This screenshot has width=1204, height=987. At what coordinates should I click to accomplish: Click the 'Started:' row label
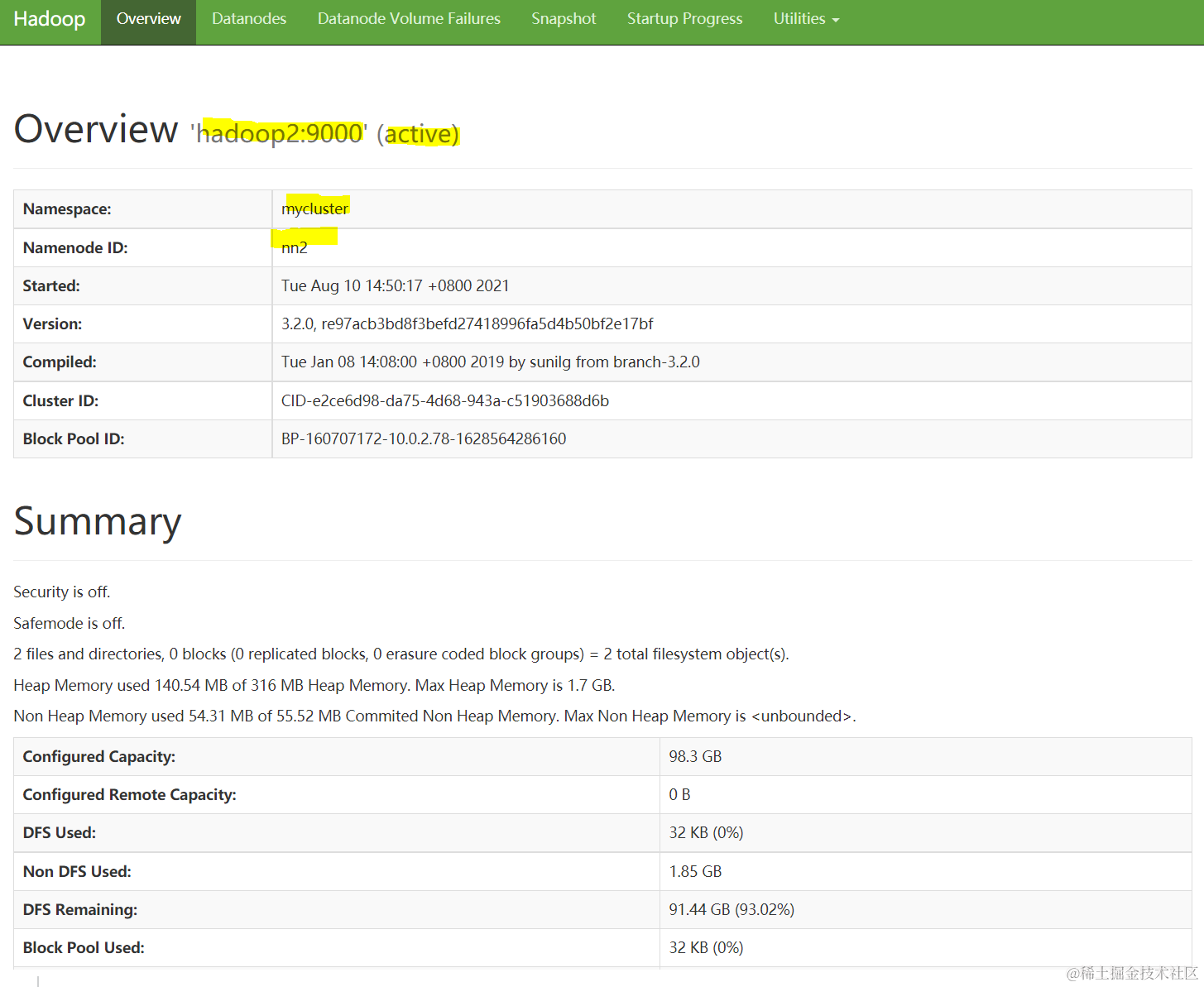click(x=51, y=285)
